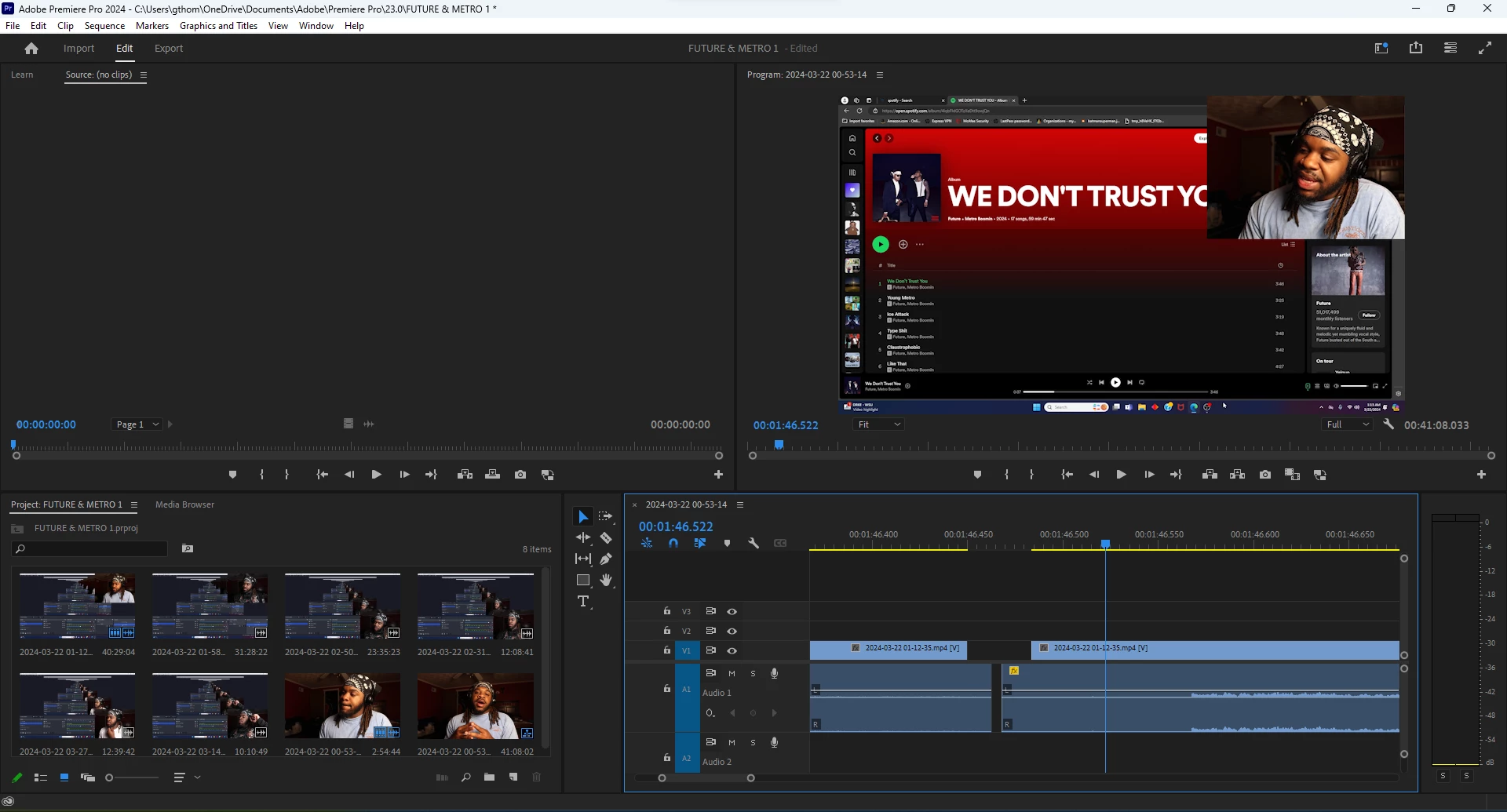The width and height of the screenshot is (1507, 812).
Task: Mute the Audio 2 track
Action: point(732,742)
